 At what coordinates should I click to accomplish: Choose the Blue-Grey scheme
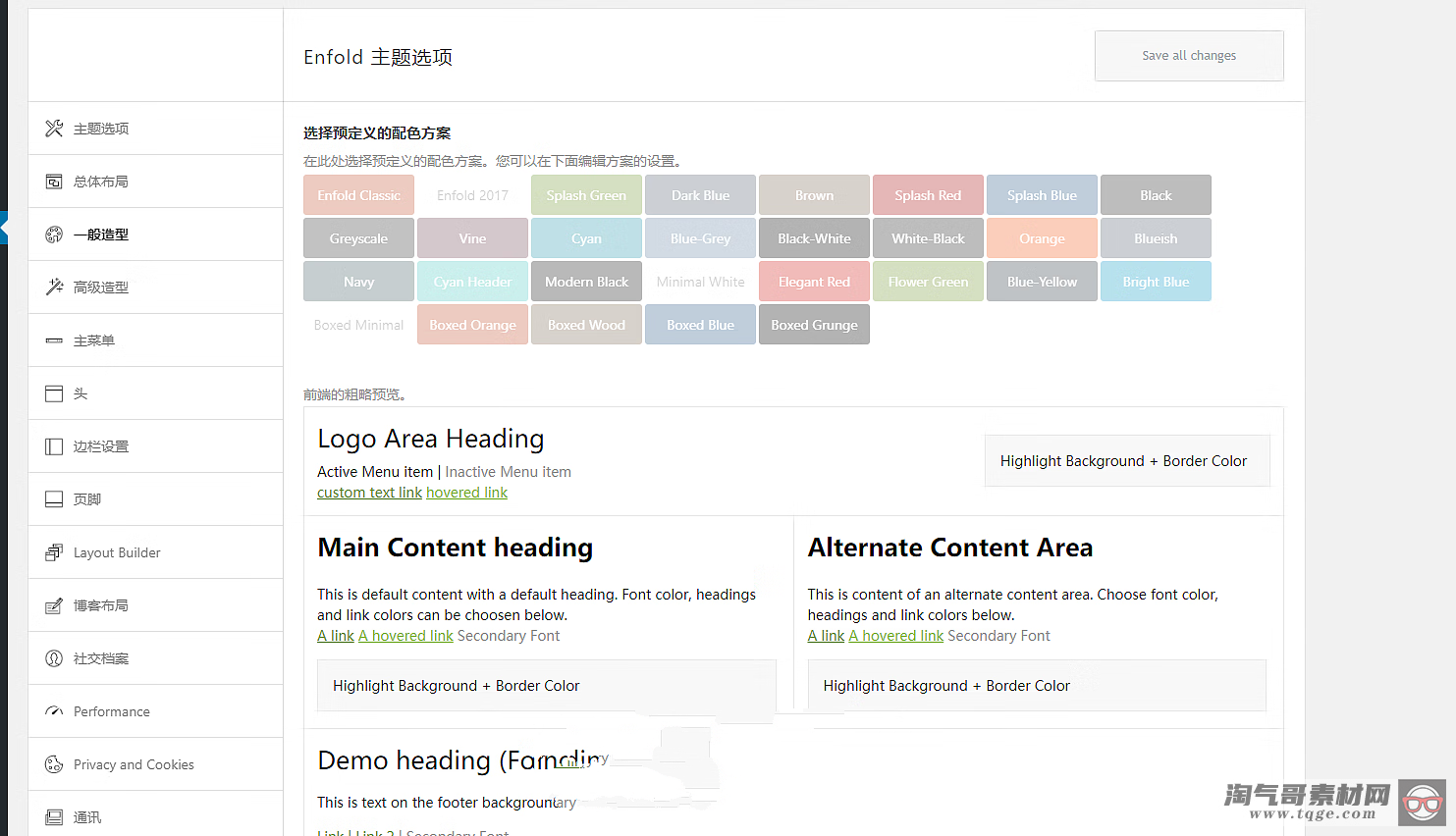(x=700, y=238)
